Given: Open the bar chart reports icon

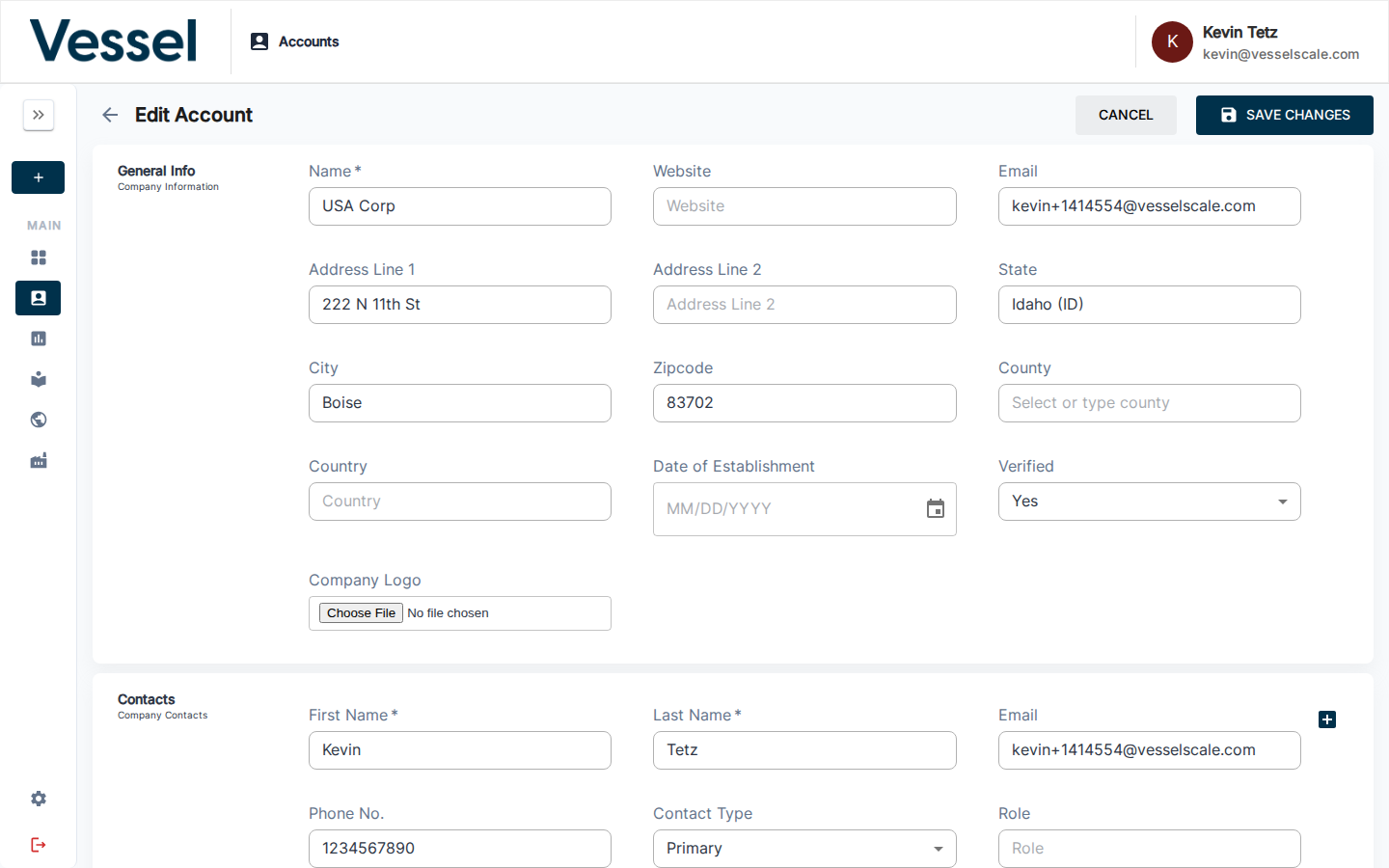Looking at the screenshot, I should point(39,339).
